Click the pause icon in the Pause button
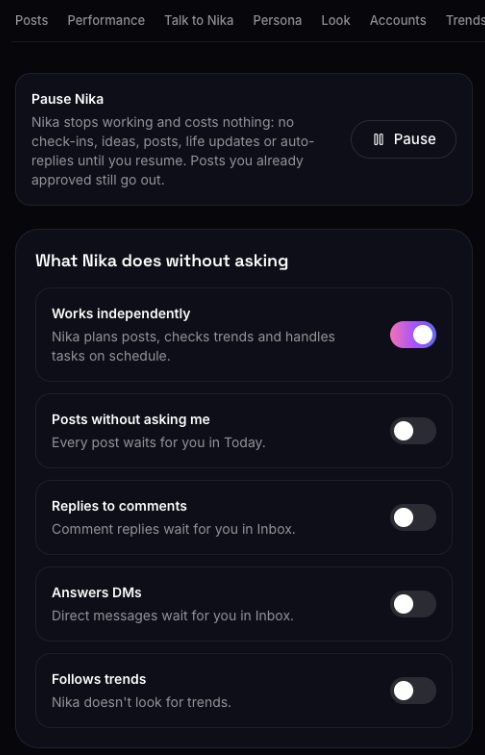The width and height of the screenshot is (485, 755). coord(379,140)
